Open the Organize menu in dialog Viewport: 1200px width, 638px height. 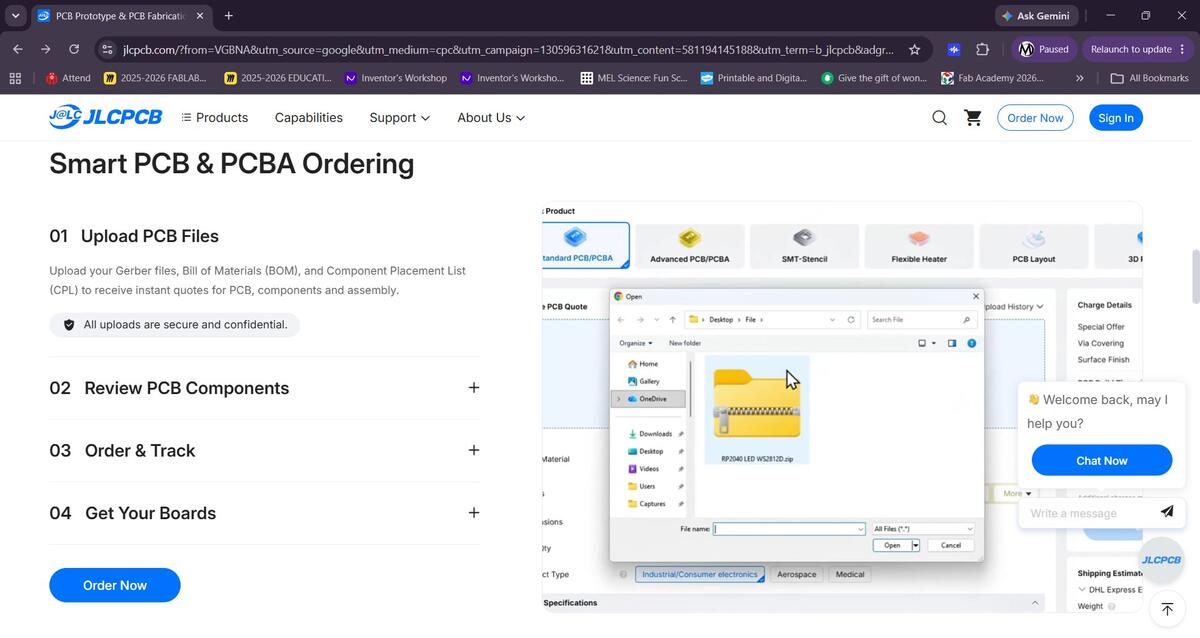[635, 343]
